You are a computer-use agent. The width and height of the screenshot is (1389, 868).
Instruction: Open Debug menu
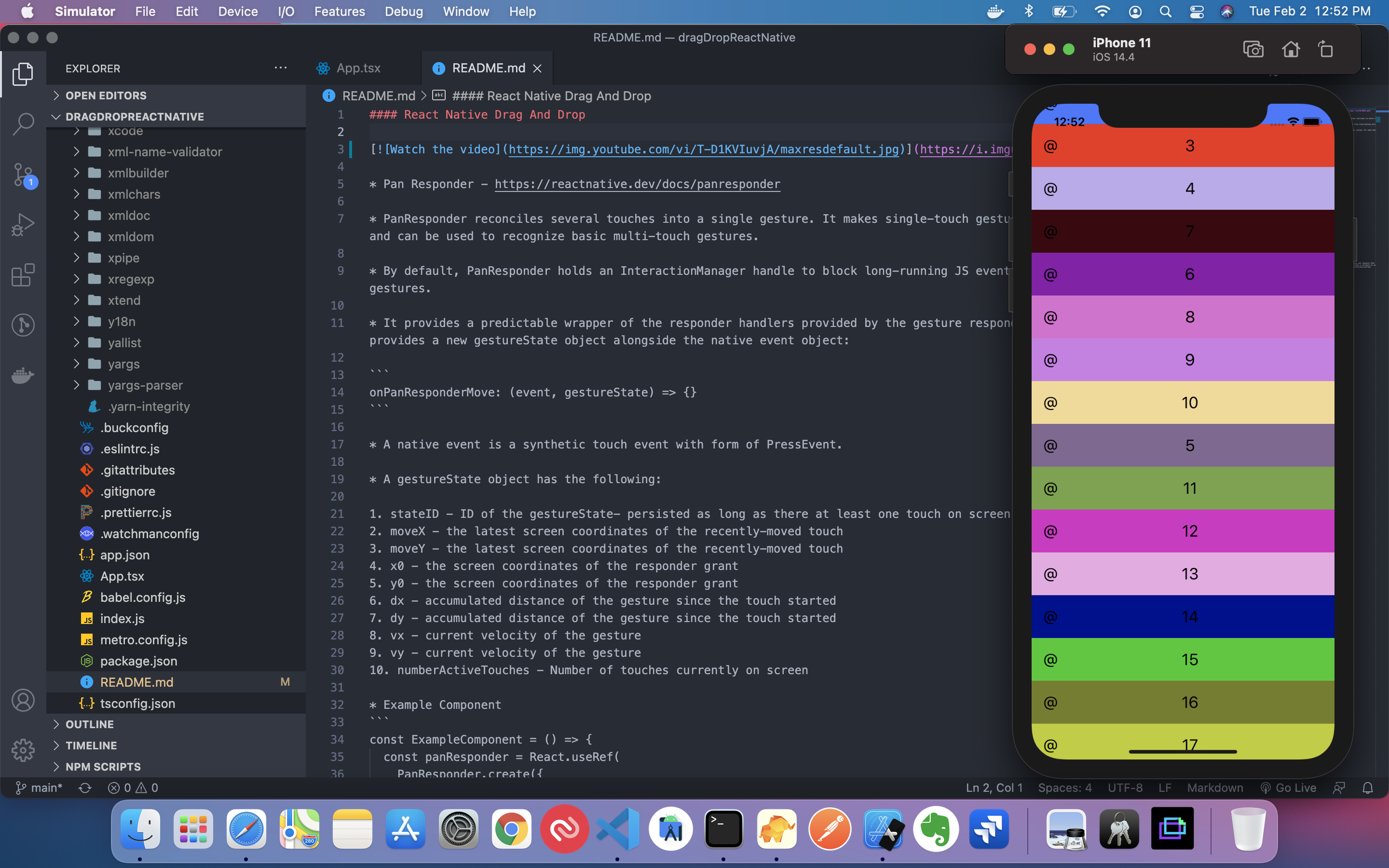tap(404, 12)
